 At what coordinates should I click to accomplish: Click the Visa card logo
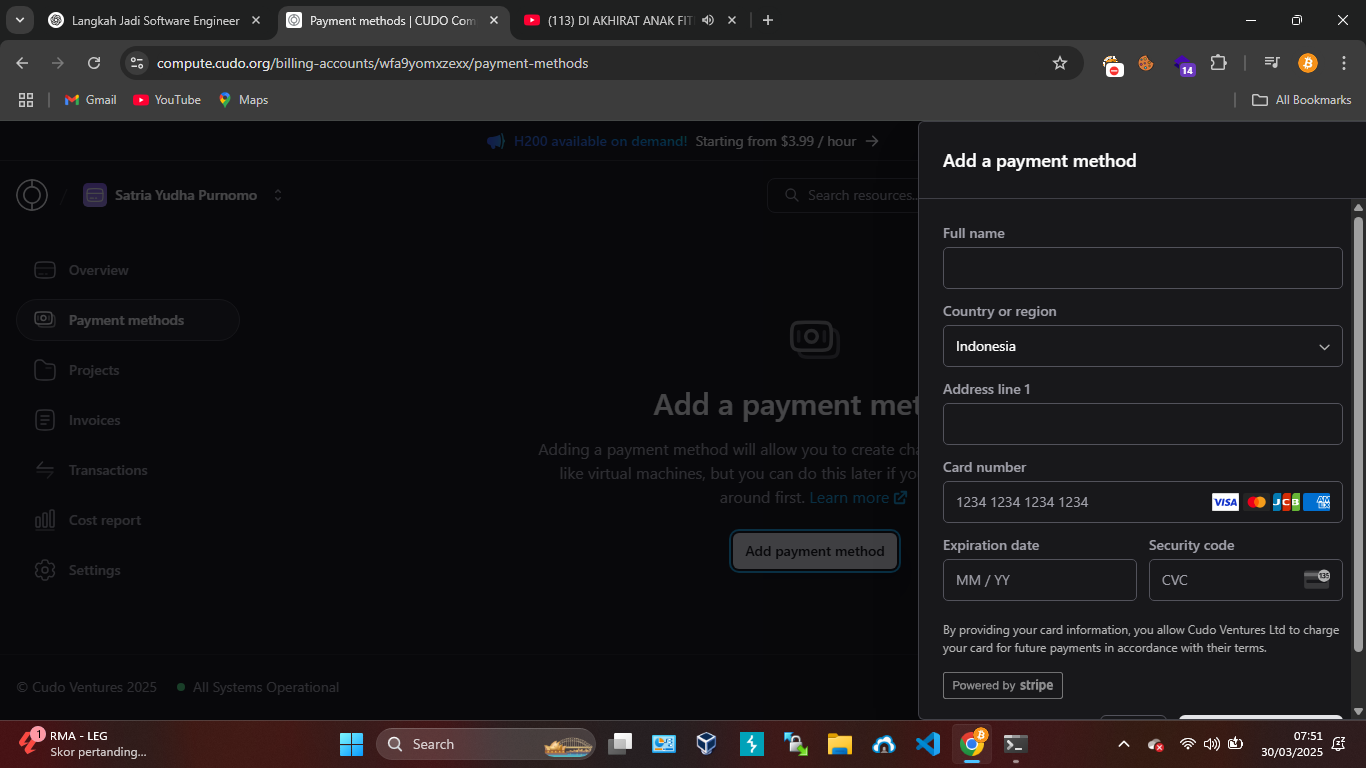click(x=1225, y=502)
